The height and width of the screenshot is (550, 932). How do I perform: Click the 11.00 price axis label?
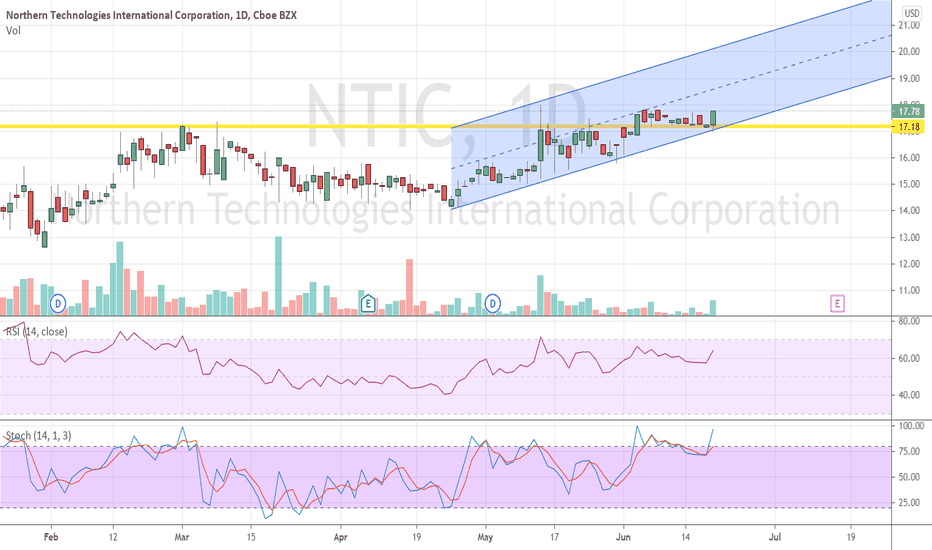(x=909, y=291)
